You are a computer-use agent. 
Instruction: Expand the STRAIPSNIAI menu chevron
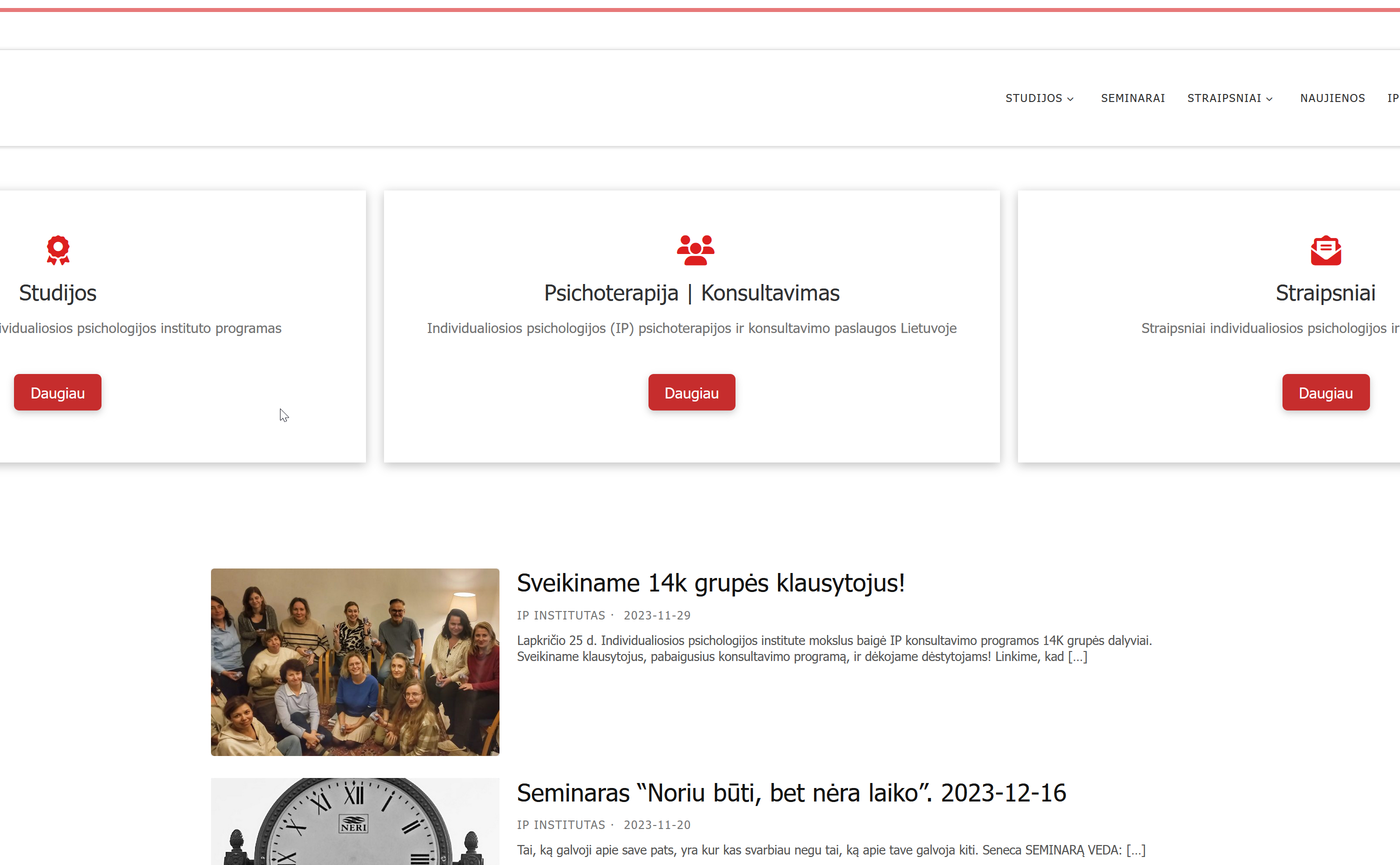pyautogui.click(x=1269, y=99)
